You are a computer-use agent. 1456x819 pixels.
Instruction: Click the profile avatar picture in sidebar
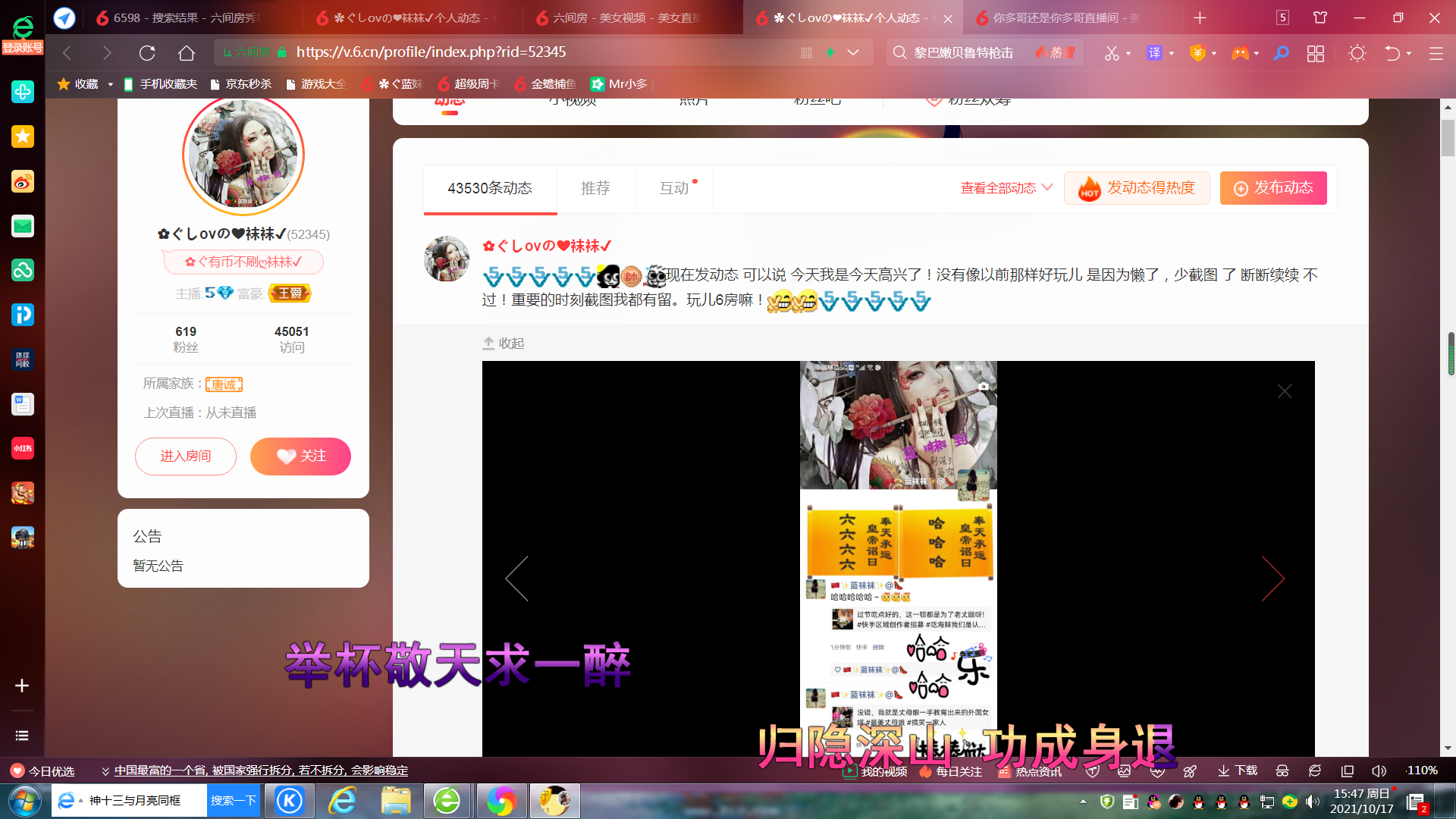click(x=243, y=155)
